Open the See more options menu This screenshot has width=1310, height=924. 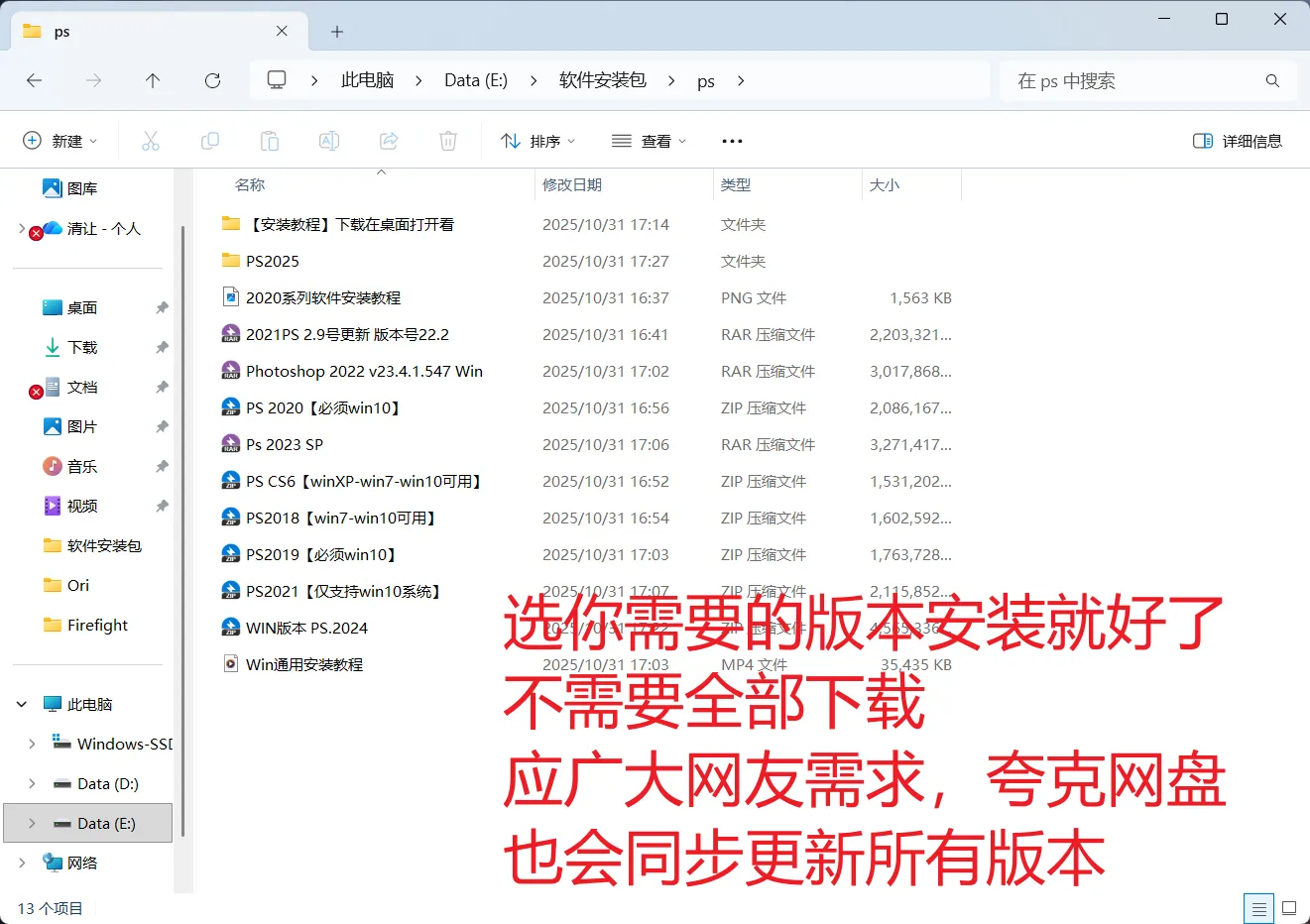pos(732,141)
